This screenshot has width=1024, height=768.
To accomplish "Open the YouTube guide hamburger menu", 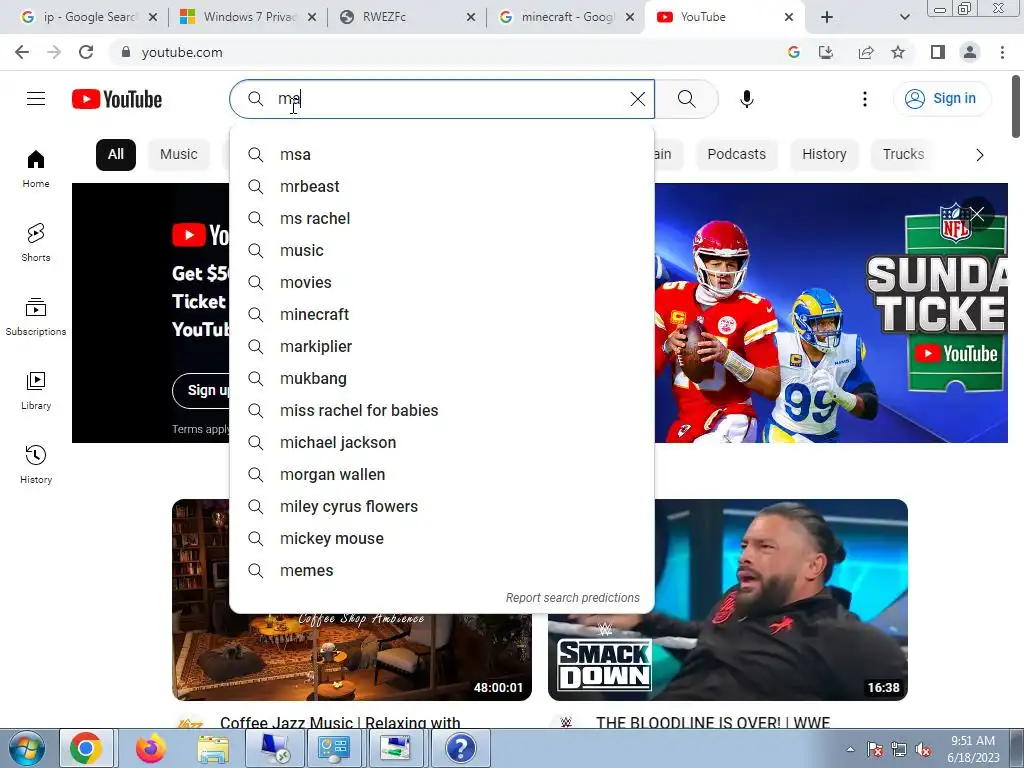I will click(36, 99).
